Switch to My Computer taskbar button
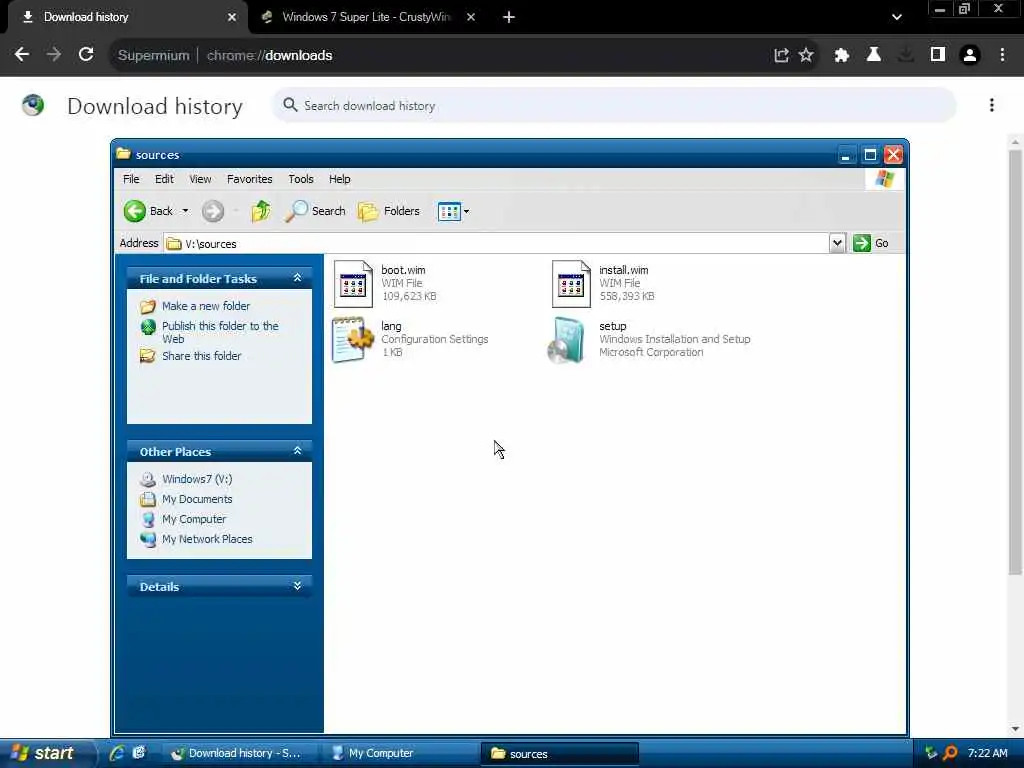Viewport: 1024px width, 768px height. click(400, 753)
